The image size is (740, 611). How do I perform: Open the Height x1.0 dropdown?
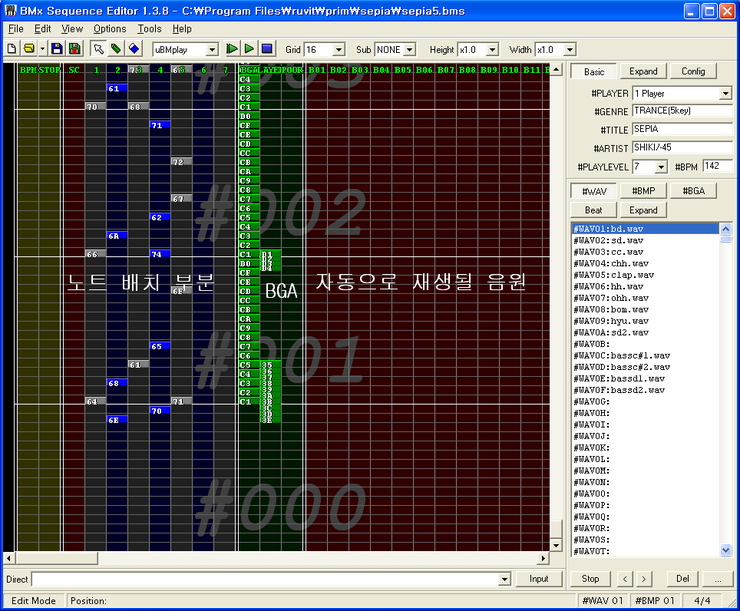pyautogui.click(x=492, y=50)
